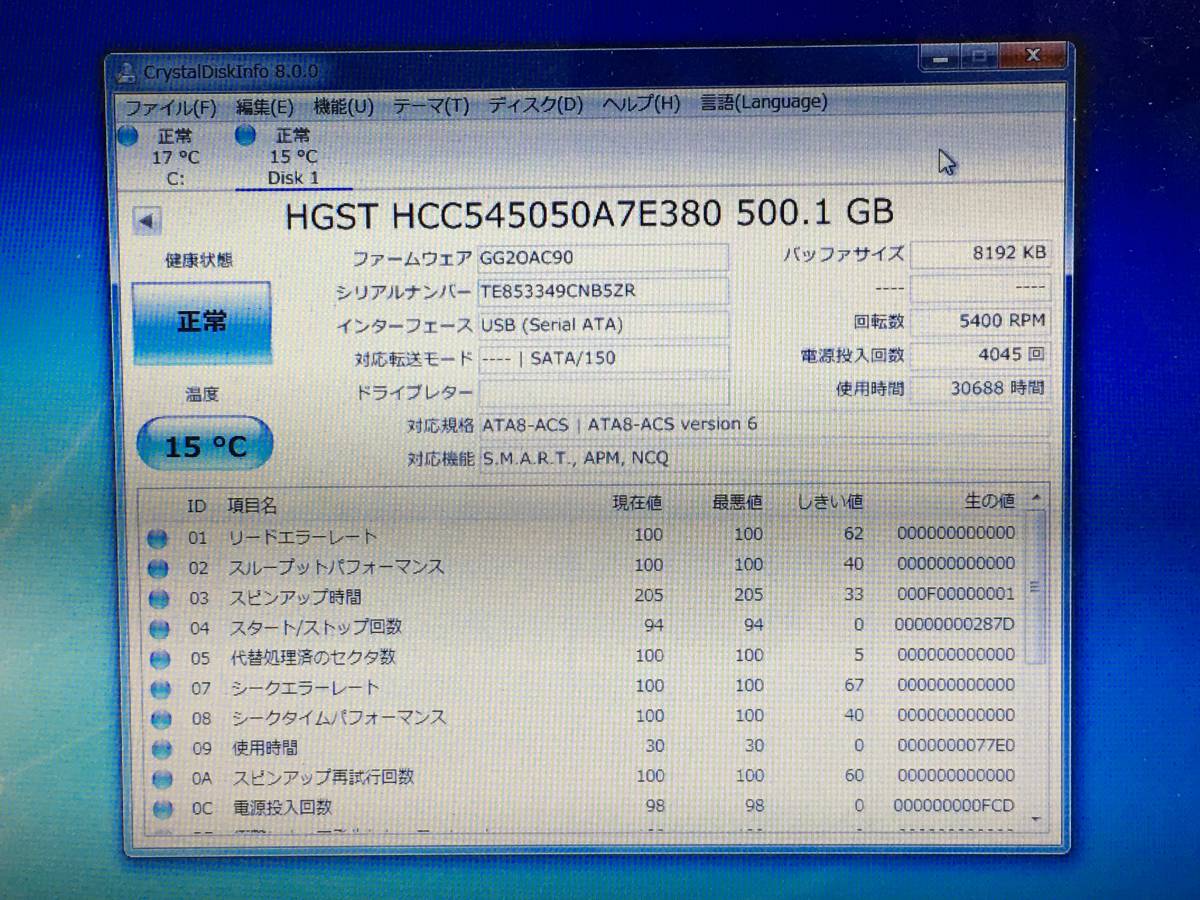Viewport: 1200px width, 900px height.
Task: Click the blue status dot beside 使用時間
Action: click(158, 747)
